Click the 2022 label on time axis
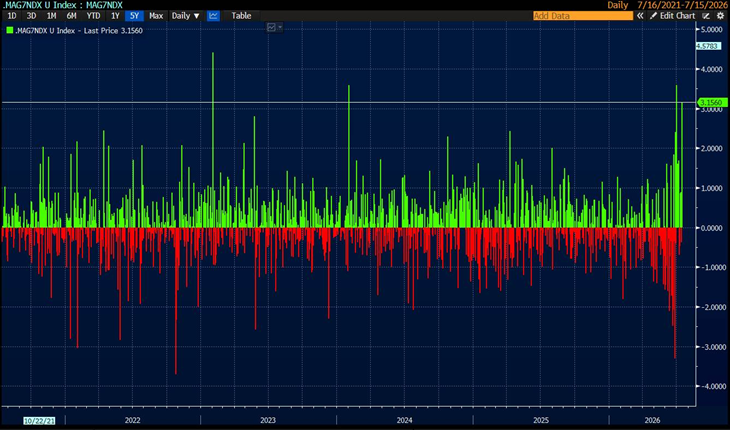The image size is (731, 431). point(132,420)
